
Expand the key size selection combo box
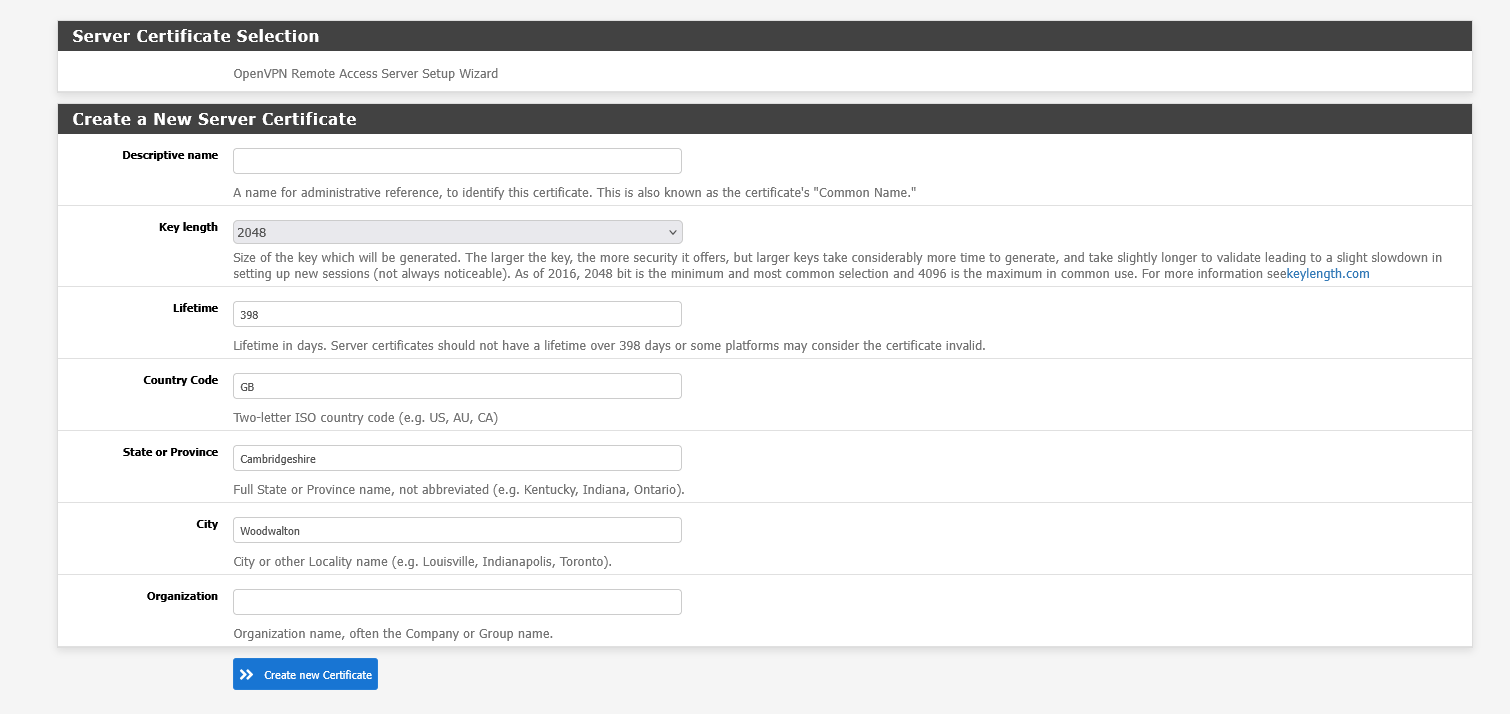[456, 231]
